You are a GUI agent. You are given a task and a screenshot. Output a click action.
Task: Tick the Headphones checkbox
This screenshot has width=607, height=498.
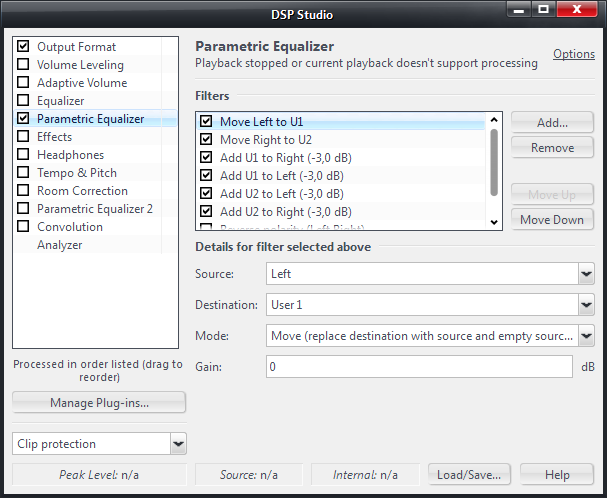23,154
